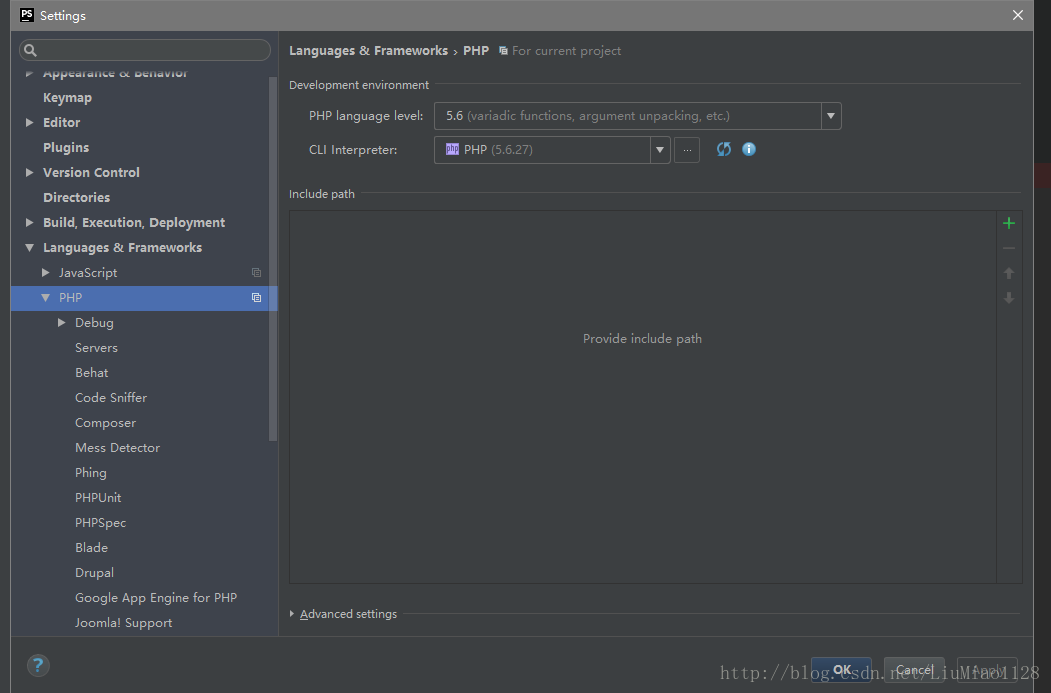1051x693 pixels.
Task: Click Languages & Frameworks breadcrumb text
Action: [x=368, y=51]
